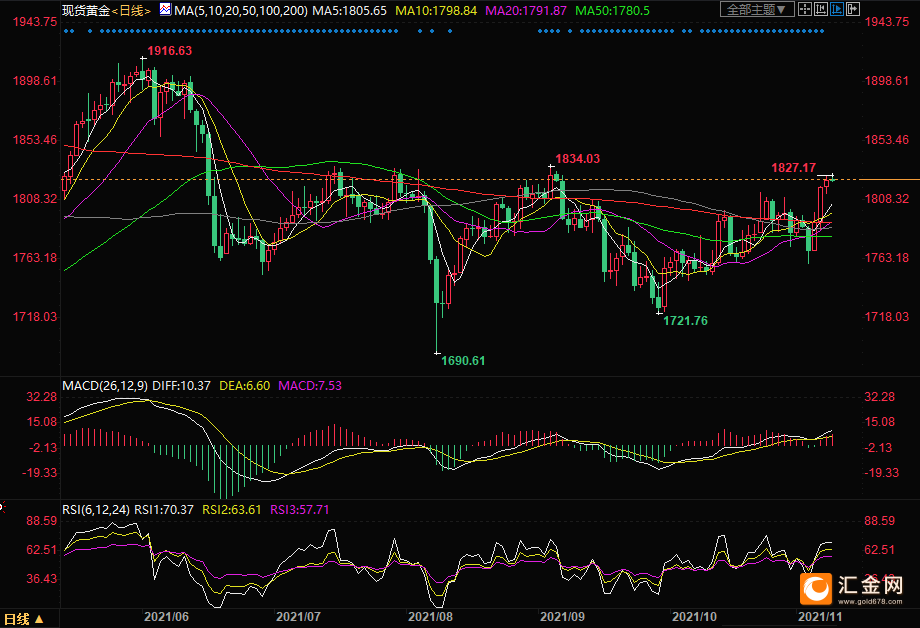
Task: Click the 1690.61 lowest price marker
Action: tap(463, 361)
